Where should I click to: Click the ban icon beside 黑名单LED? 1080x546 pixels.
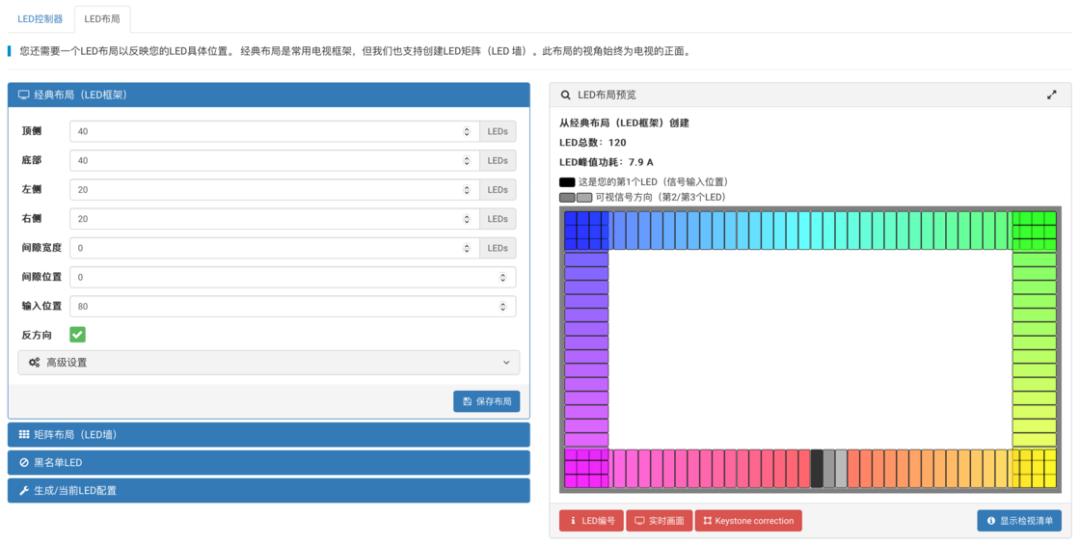point(24,463)
